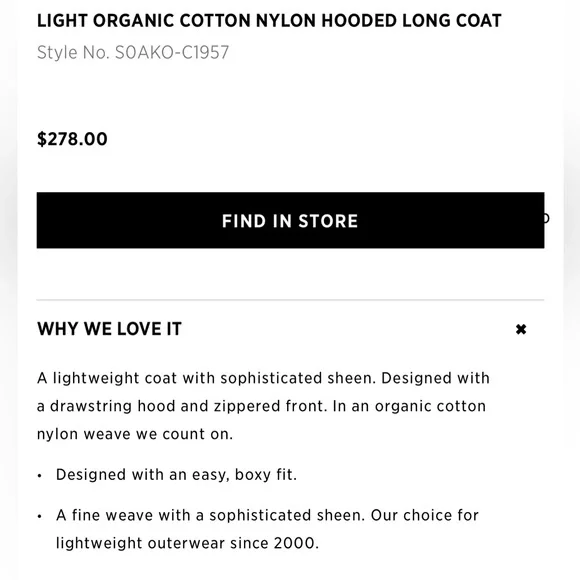
Task: Click the divider line above Why We Love It
Action: point(290,300)
